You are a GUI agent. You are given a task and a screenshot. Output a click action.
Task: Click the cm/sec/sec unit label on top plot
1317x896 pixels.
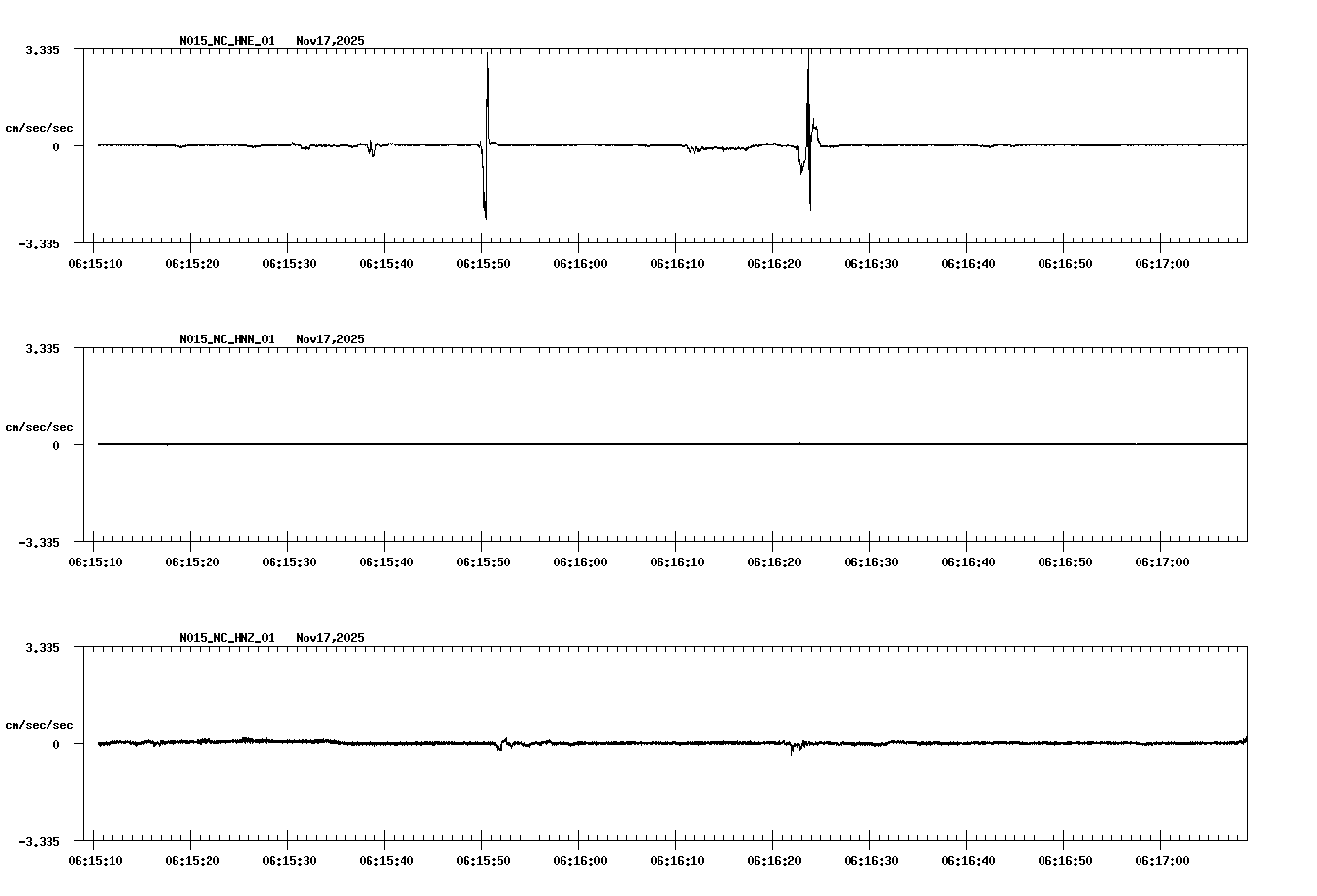[39, 125]
